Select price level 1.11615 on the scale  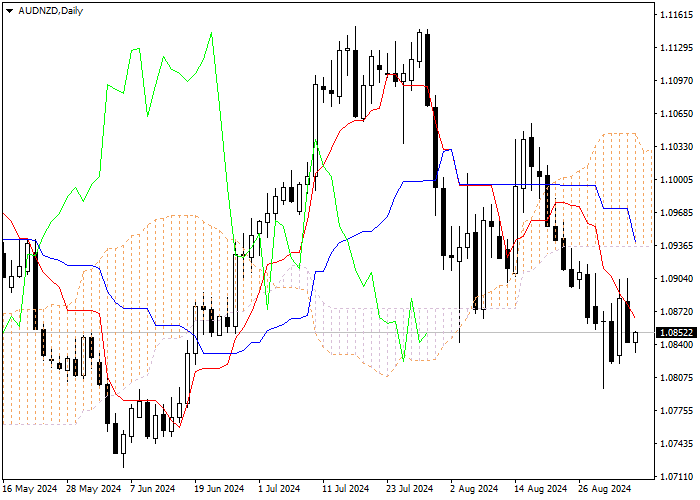pyautogui.click(x=676, y=15)
